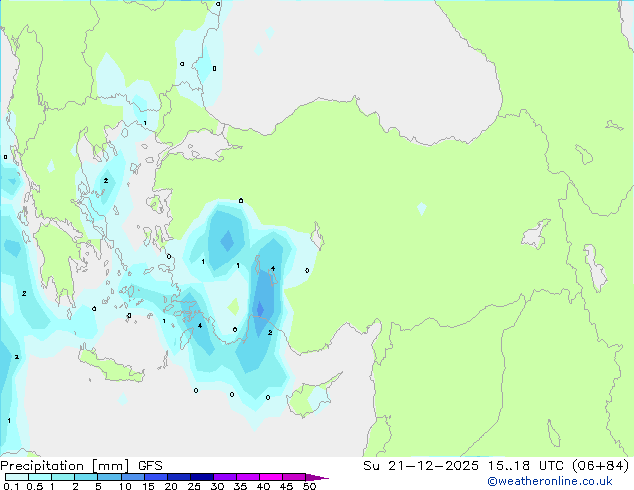Click the 0.5–1 mm legend color box

pyautogui.click(x=40, y=477)
